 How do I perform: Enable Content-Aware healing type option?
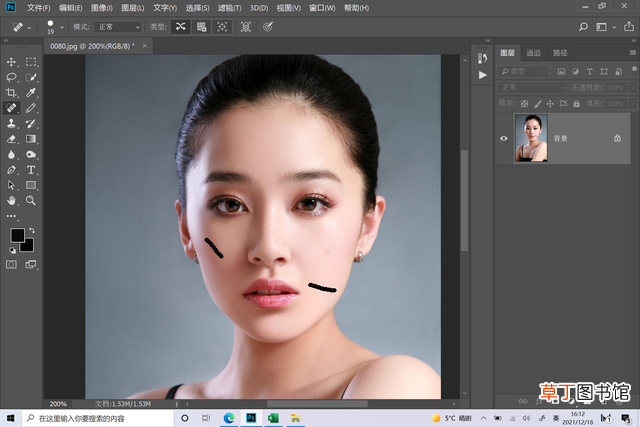[x=180, y=27]
